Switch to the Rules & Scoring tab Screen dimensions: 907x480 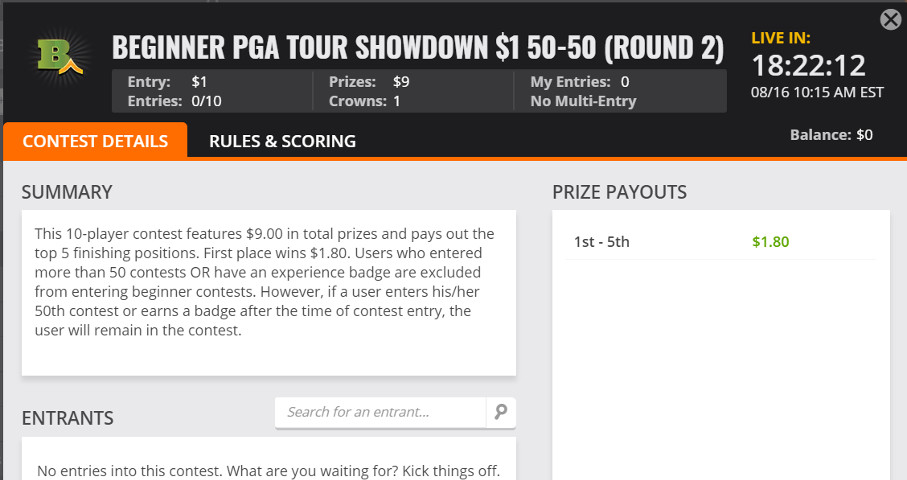[x=282, y=141]
